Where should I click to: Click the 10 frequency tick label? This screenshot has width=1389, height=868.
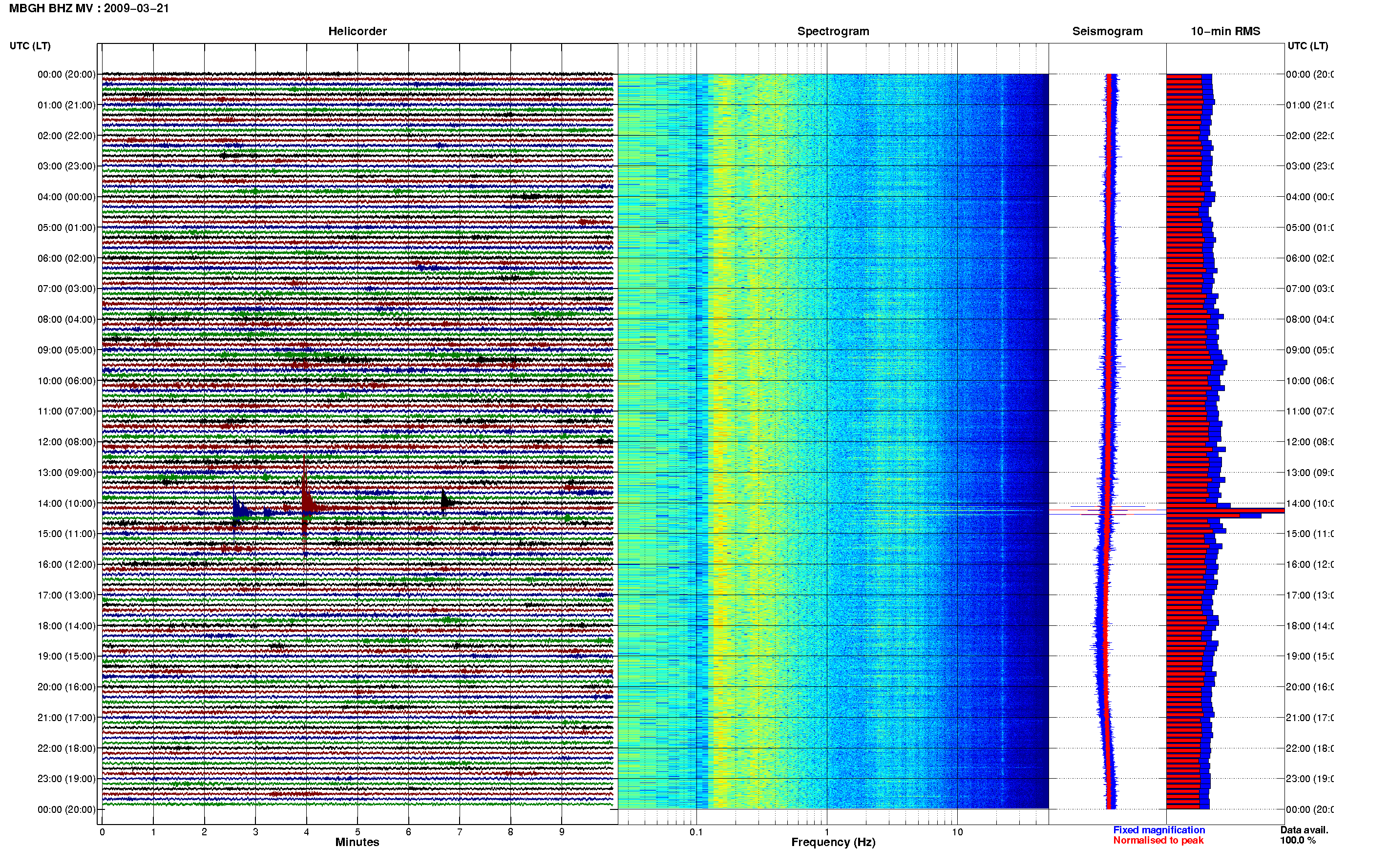point(957,832)
